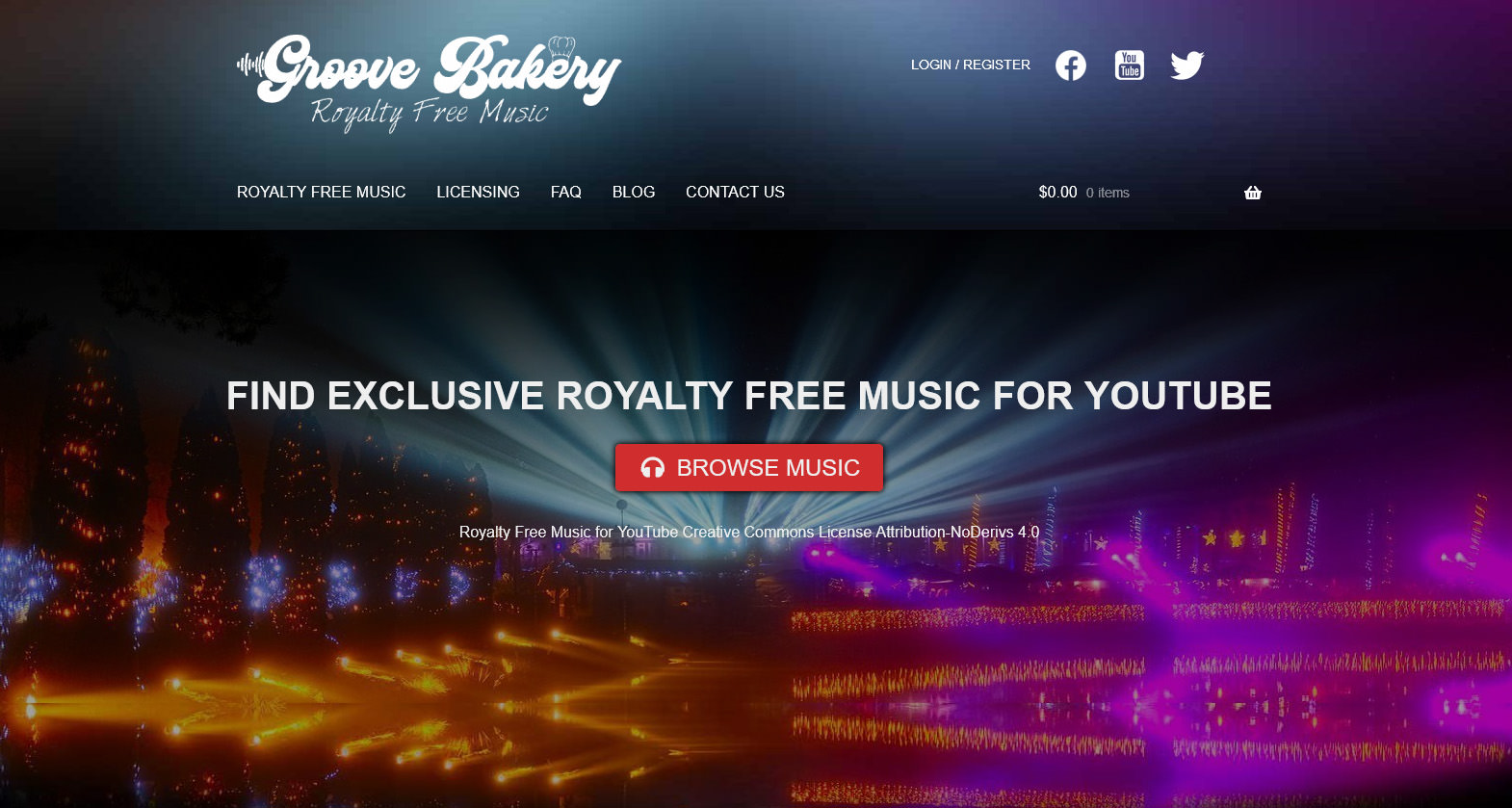Click the shopping basket icon
1512x808 pixels.
(1253, 193)
